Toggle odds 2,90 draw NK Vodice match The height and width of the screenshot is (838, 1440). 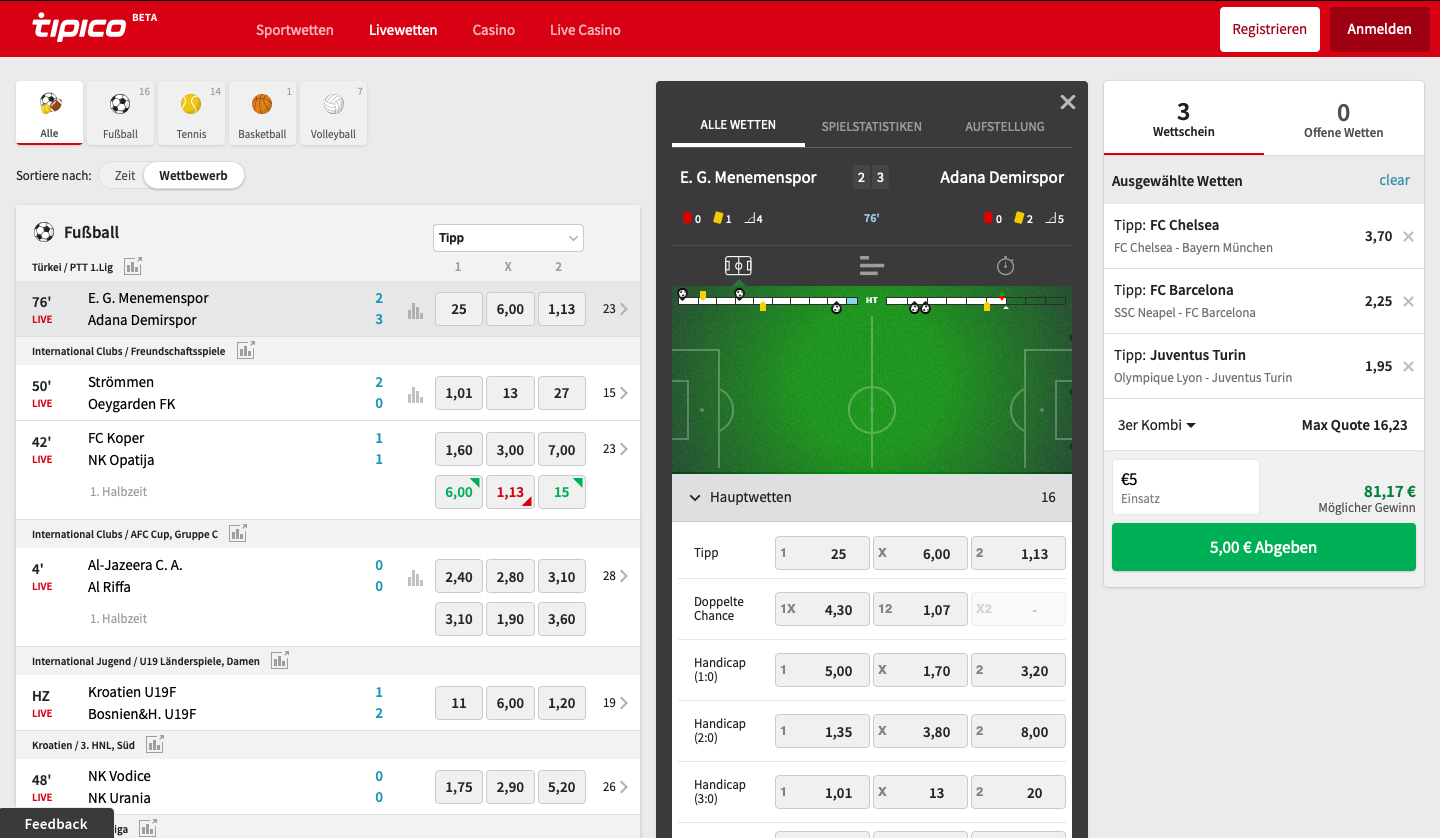point(510,787)
